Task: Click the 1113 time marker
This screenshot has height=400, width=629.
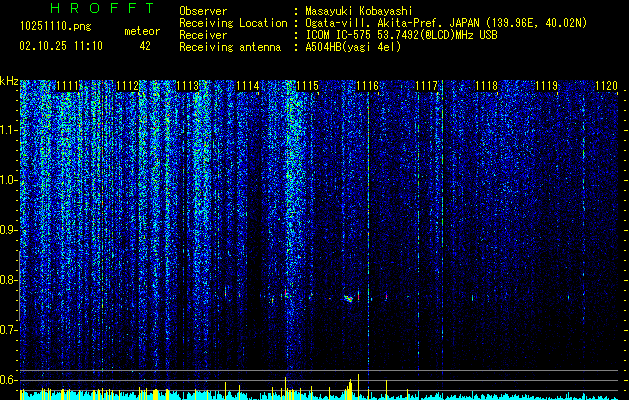Action: 187,86
